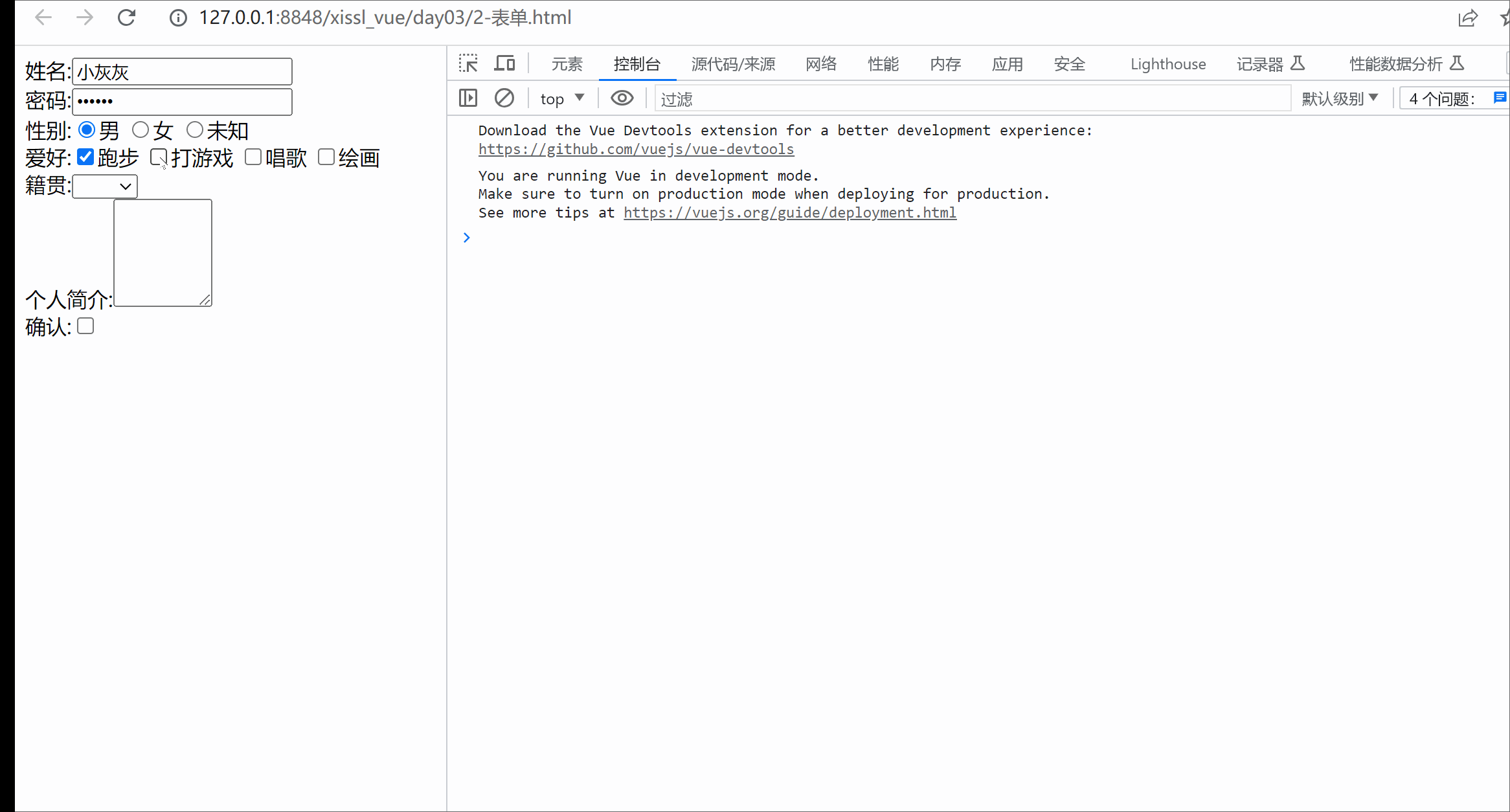Click the device toolbar toggle icon

504,63
